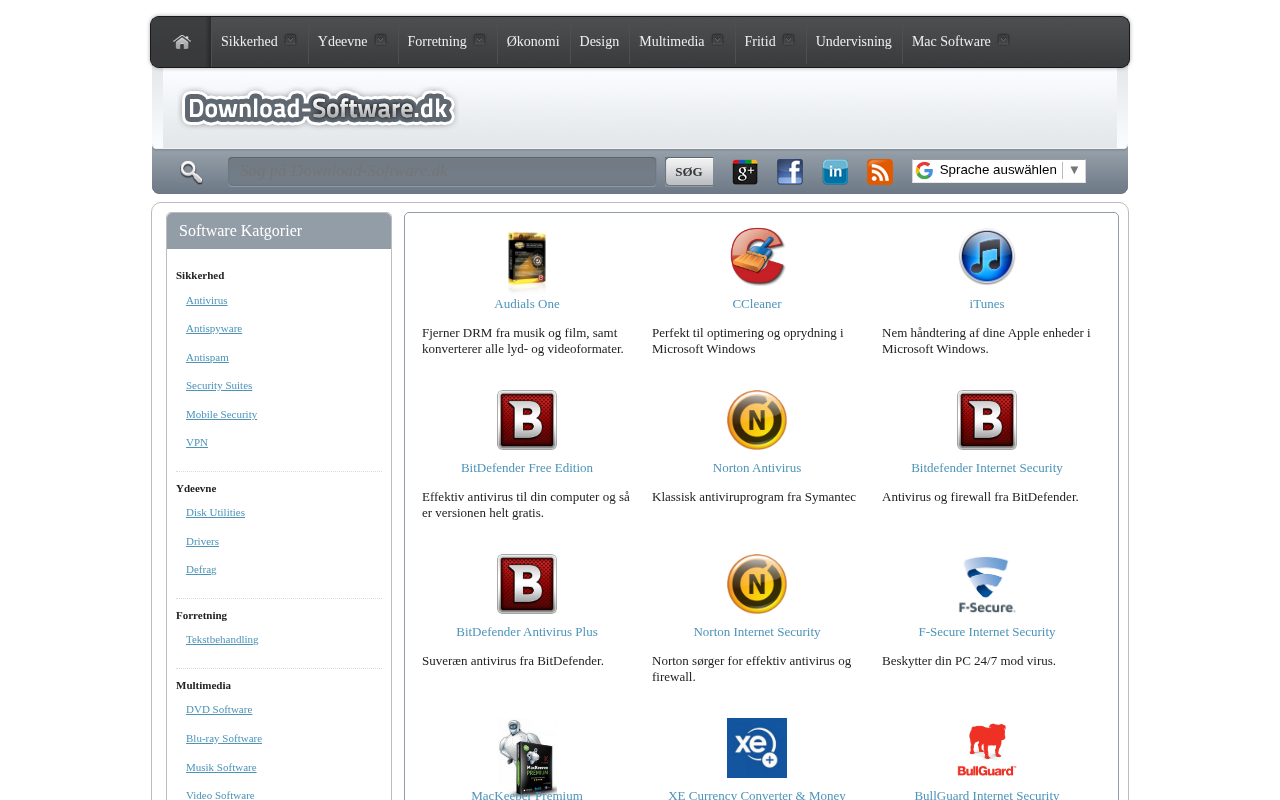Open the Undervisning menu item
The width and height of the screenshot is (1280, 800).
point(853,42)
